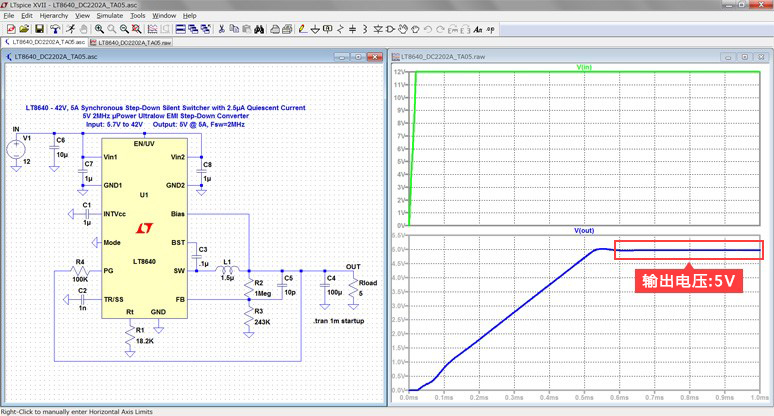The width and height of the screenshot is (774, 416).
Task: Select the Draw Wire pencil tool
Action: pyautogui.click(x=302, y=29)
